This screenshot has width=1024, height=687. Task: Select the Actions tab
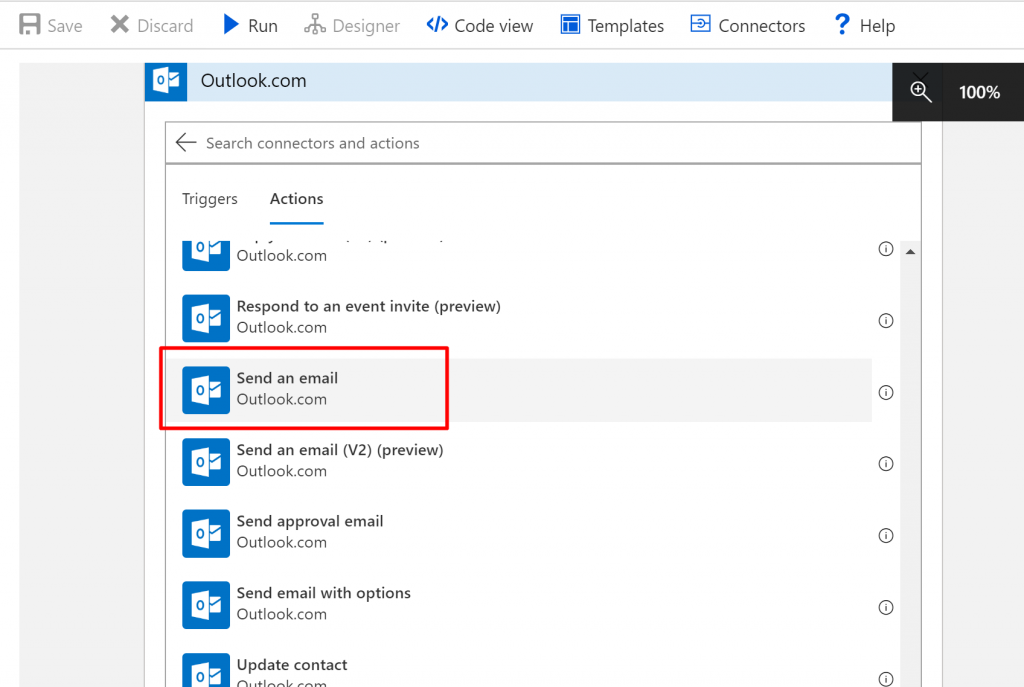(x=296, y=199)
